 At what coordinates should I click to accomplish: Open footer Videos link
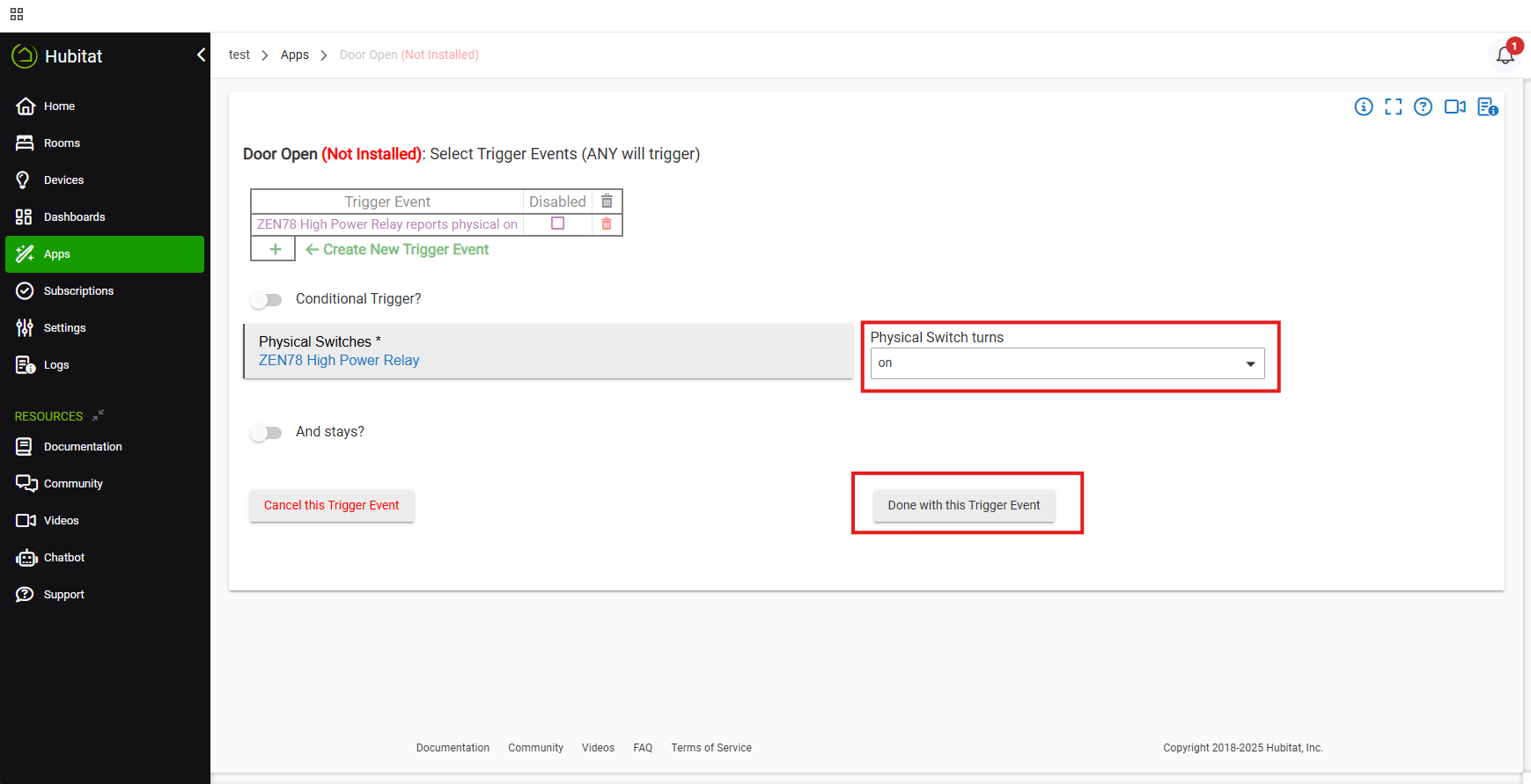(x=598, y=748)
